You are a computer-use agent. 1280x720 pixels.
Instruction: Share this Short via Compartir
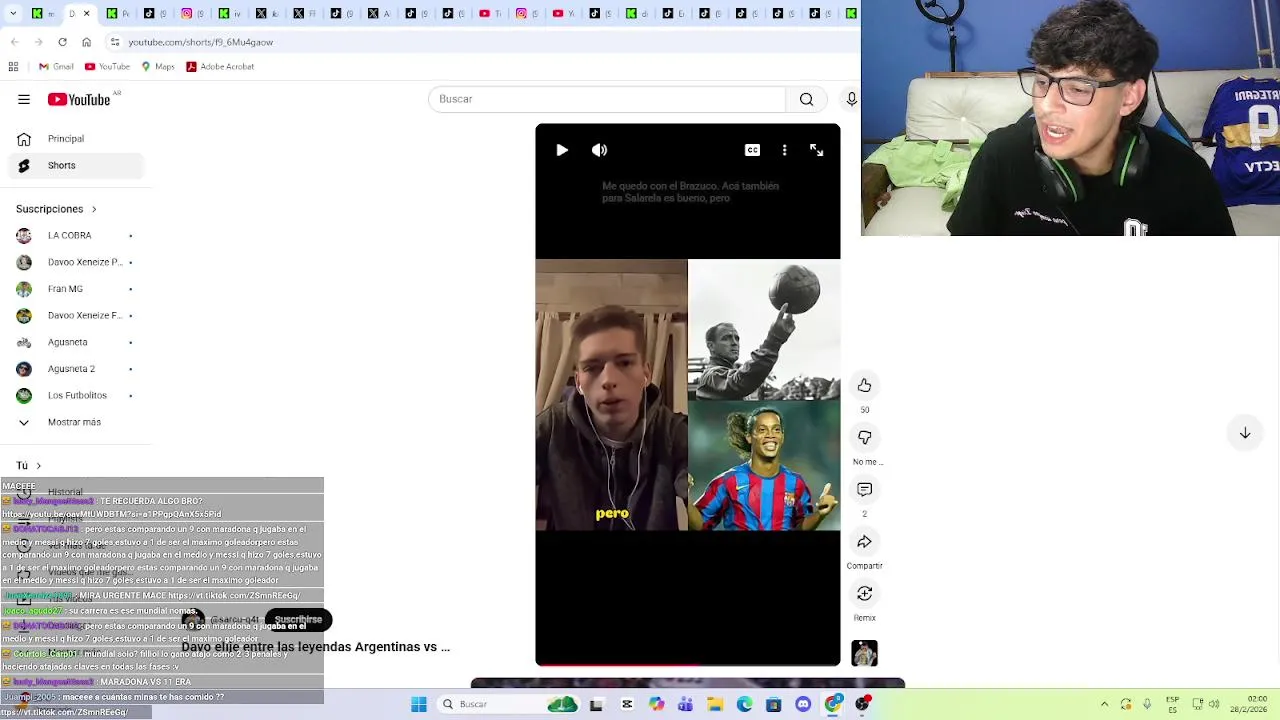pos(865,541)
